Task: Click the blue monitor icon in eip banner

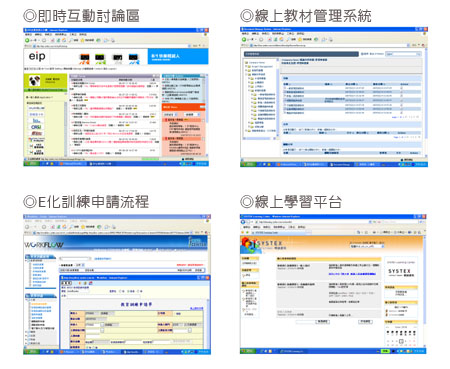Action: 134,59
